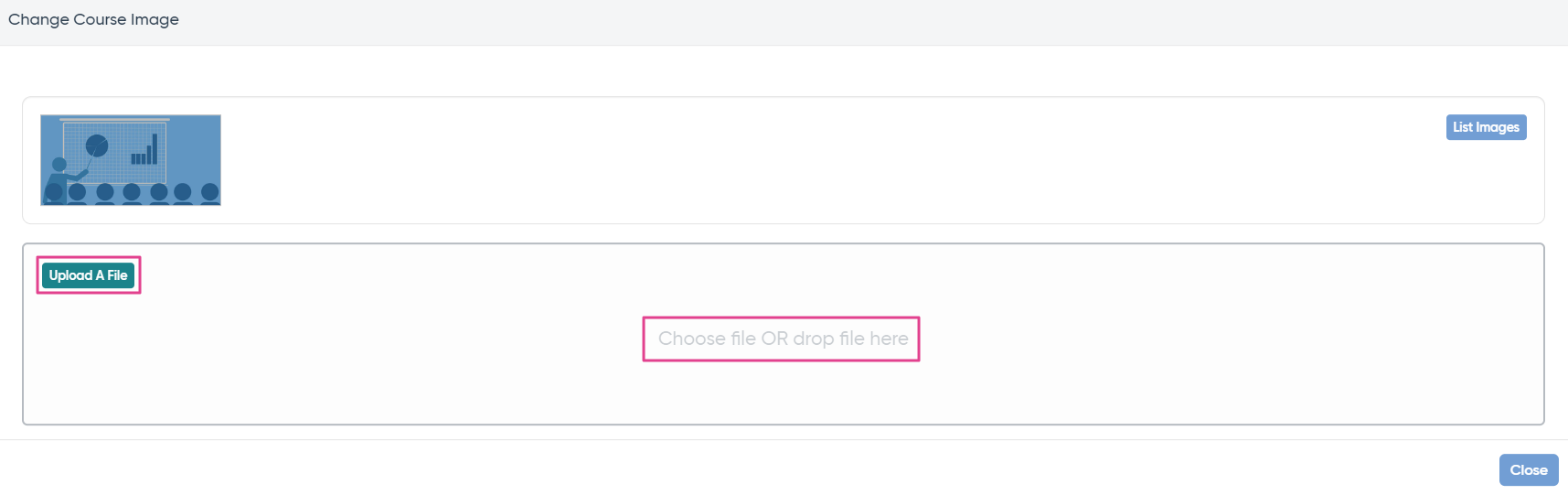1568x495 pixels.
Task: Click the 'Choose file OR drop file here' text
Action: (783, 339)
